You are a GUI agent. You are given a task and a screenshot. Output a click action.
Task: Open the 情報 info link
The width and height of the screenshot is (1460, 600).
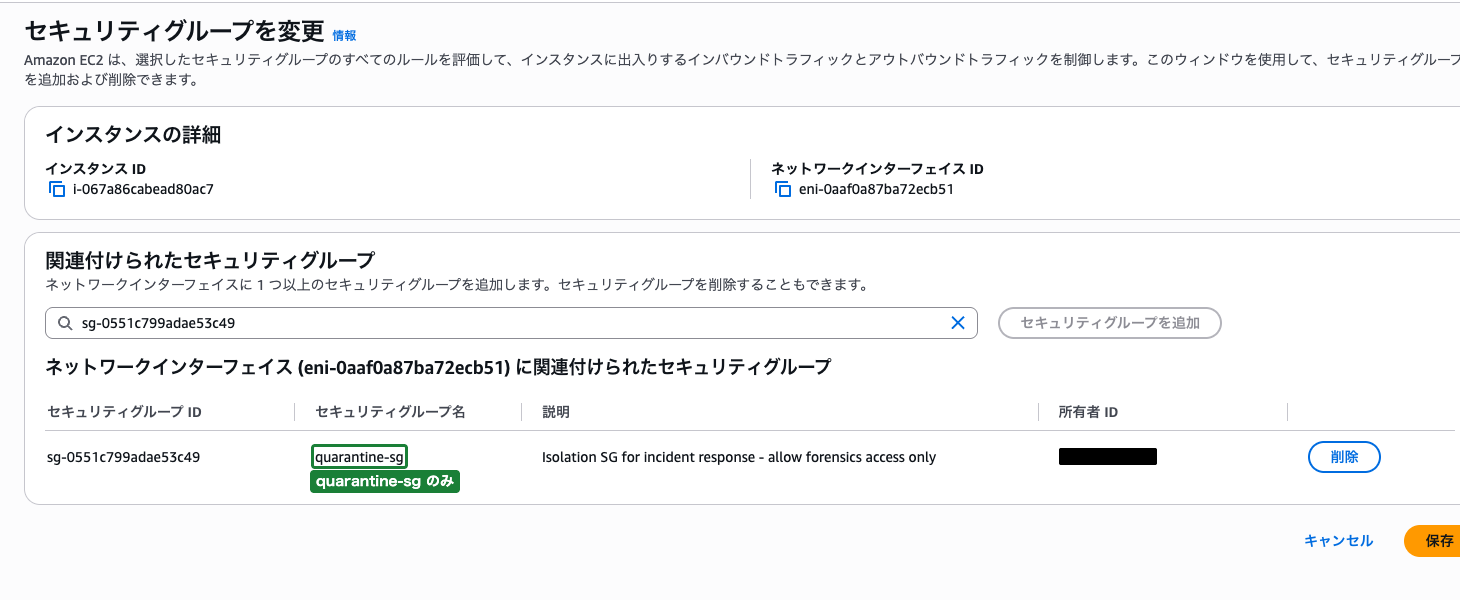[344, 35]
